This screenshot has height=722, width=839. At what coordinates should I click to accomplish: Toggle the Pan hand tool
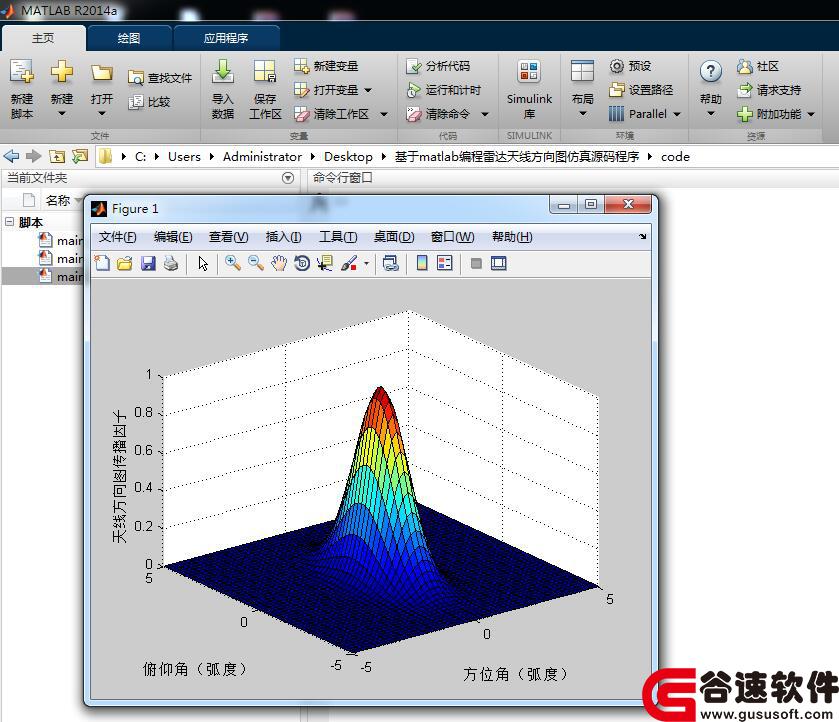coord(279,263)
